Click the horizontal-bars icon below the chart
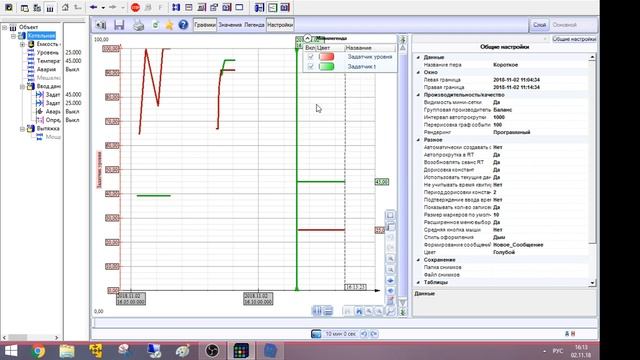The image size is (640, 360). pyautogui.click(x=328, y=311)
